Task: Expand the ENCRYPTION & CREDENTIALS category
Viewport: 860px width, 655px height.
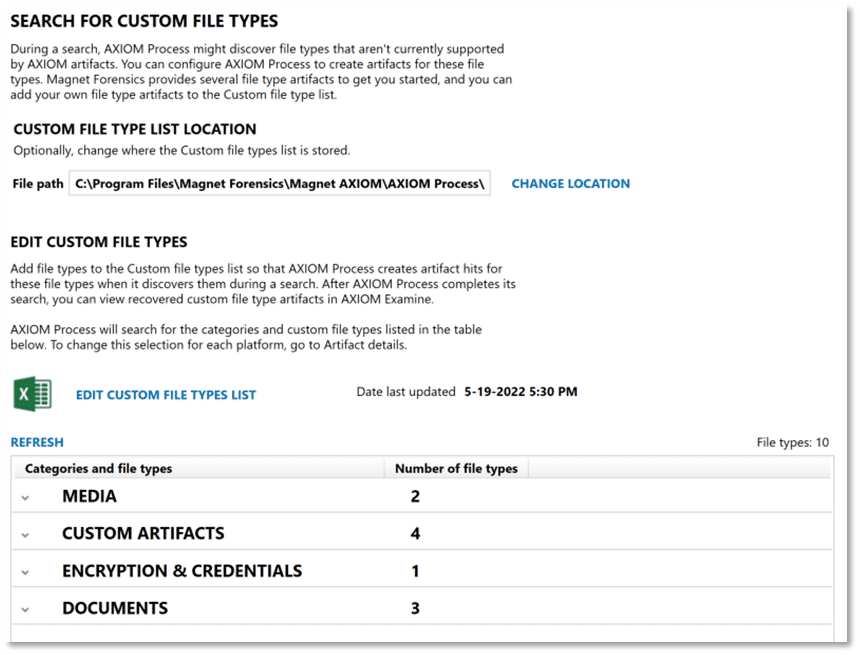Action: [24, 571]
